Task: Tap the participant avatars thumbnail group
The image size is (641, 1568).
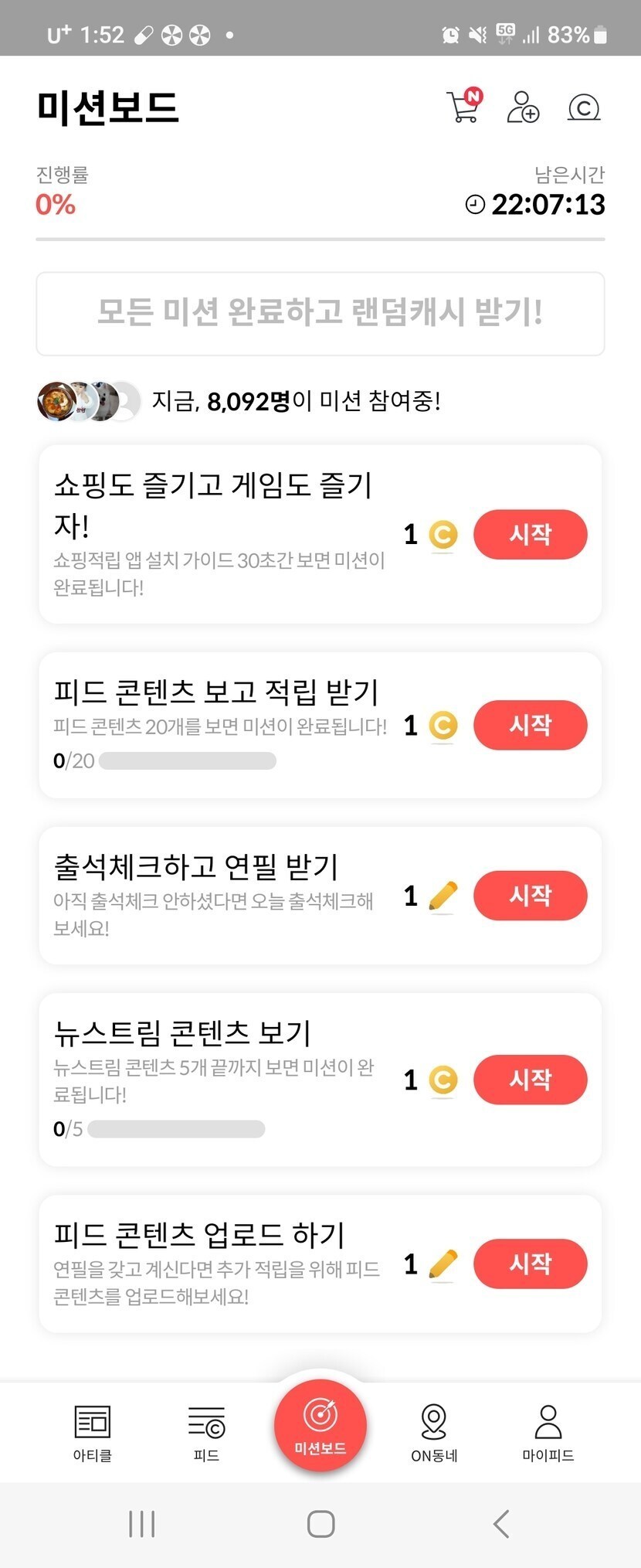Action: pyautogui.click(x=89, y=401)
